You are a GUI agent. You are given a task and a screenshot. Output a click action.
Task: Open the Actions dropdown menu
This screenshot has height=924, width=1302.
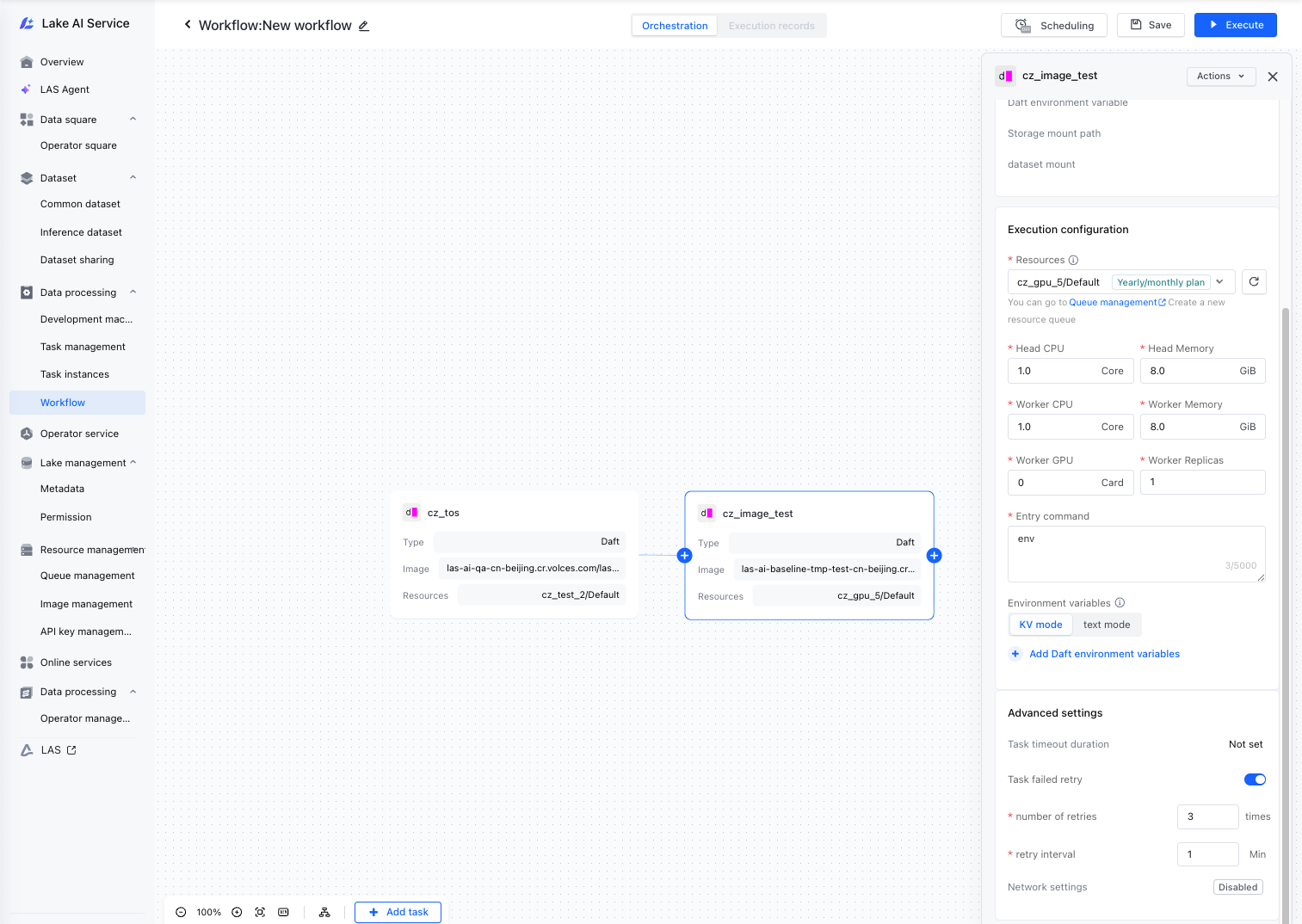tap(1221, 77)
